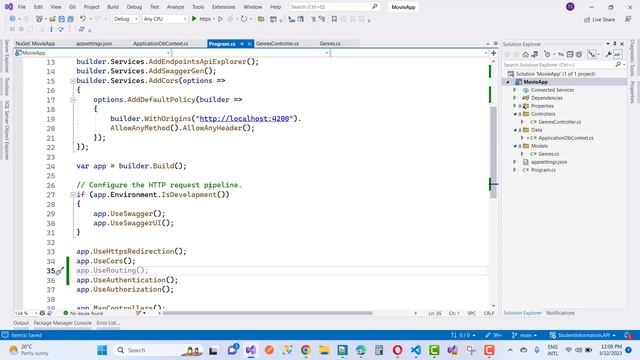The height and width of the screenshot is (360, 640).
Task: Click the Solution Explorer Show All Files icon
Action: (579, 54)
